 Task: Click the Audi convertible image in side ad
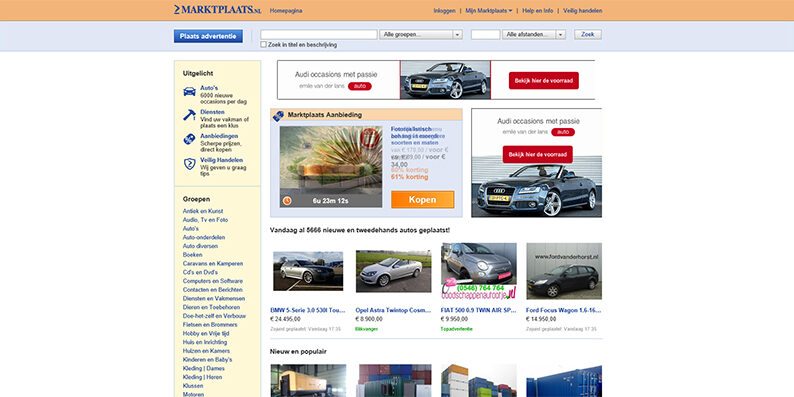pyautogui.click(x=537, y=187)
